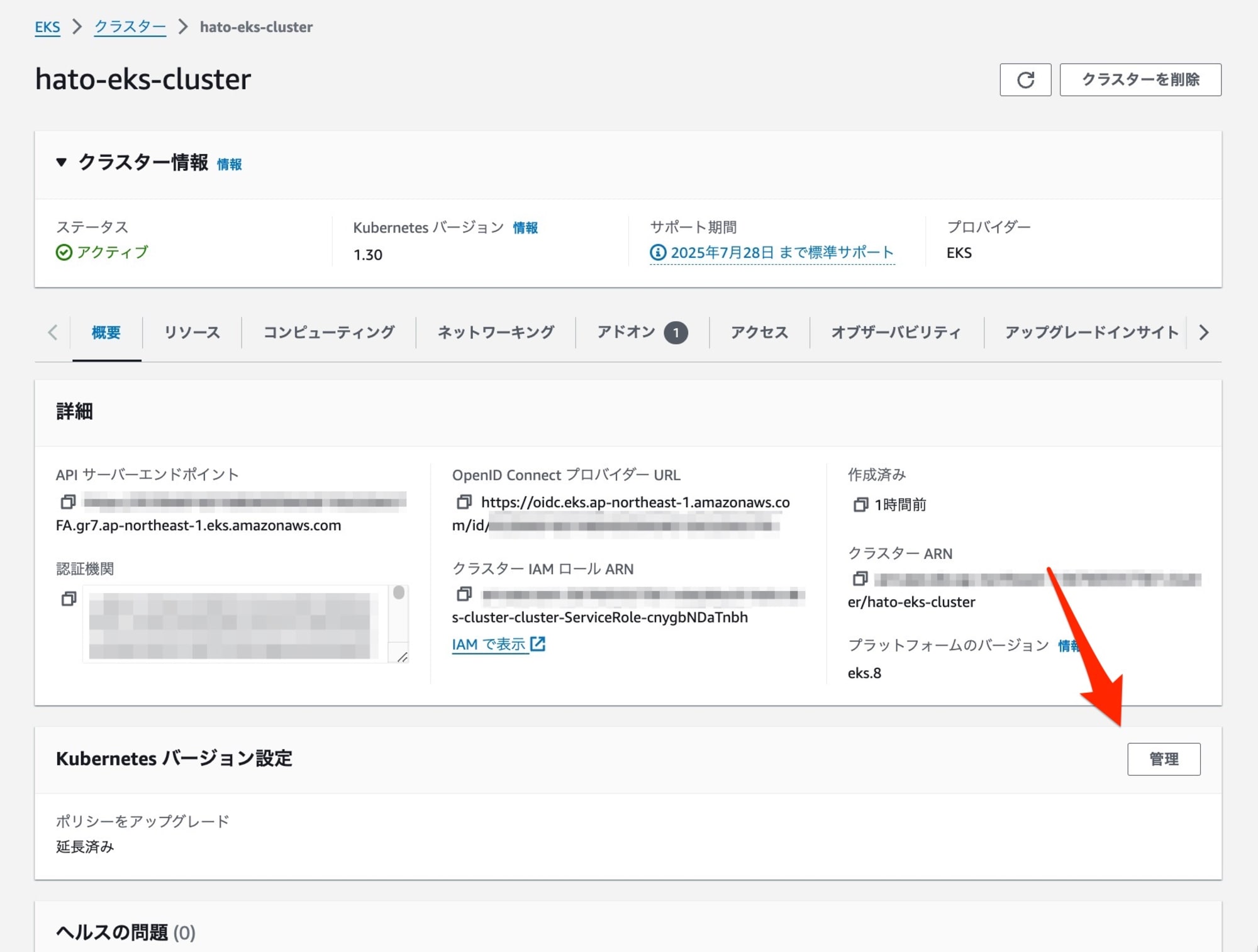
Task: Click the s-cluster-cluster-ServiceRole-cnygbNDaTnbh text
Action: (599, 617)
